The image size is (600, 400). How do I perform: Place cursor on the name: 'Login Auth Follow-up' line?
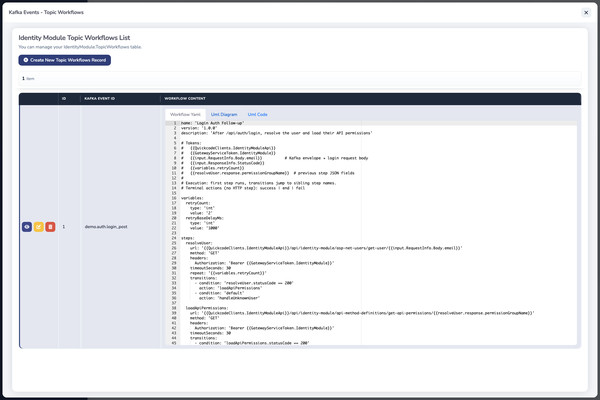pos(212,123)
